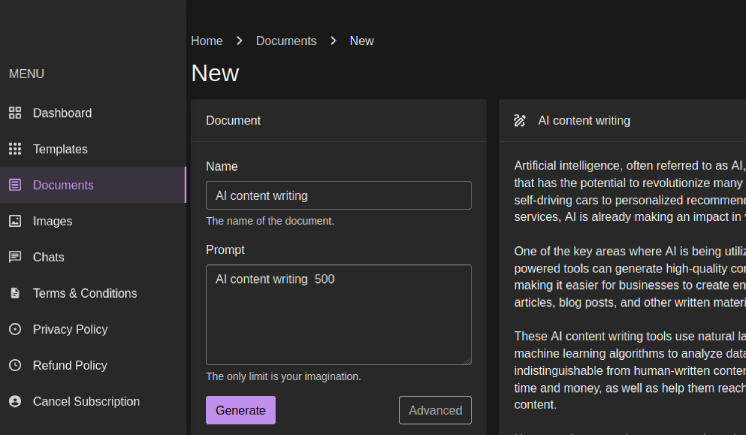
Task: Click the Templates dots grid icon
Action: pos(15,149)
